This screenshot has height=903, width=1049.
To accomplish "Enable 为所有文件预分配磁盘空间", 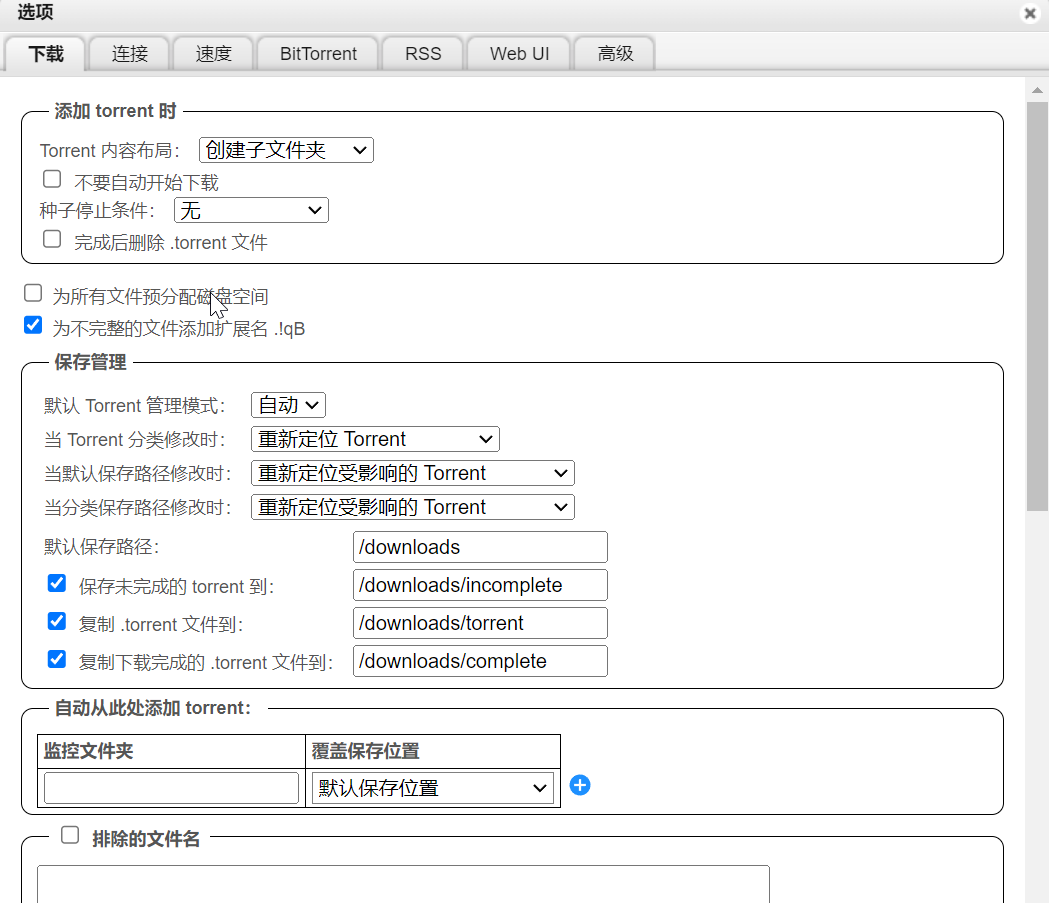I will pyautogui.click(x=32, y=292).
